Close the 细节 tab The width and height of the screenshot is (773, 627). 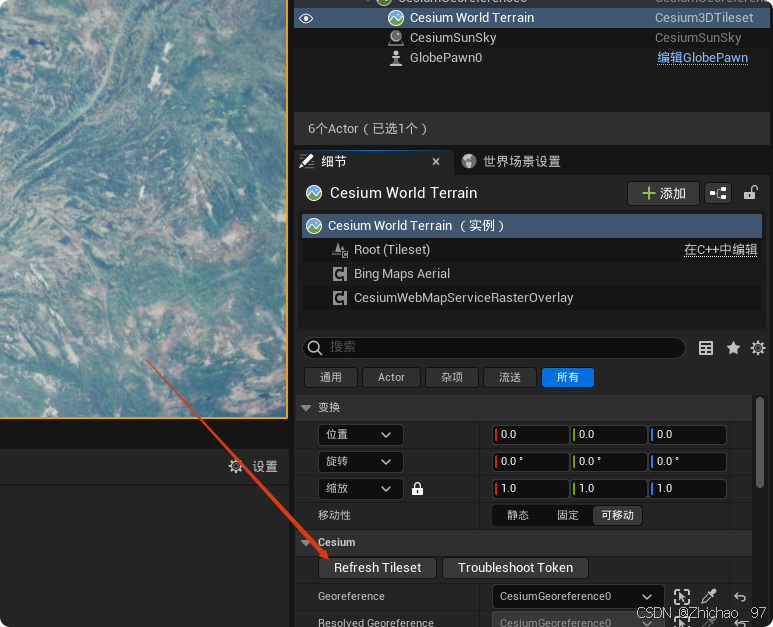pyautogui.click(x=436, y=162)
